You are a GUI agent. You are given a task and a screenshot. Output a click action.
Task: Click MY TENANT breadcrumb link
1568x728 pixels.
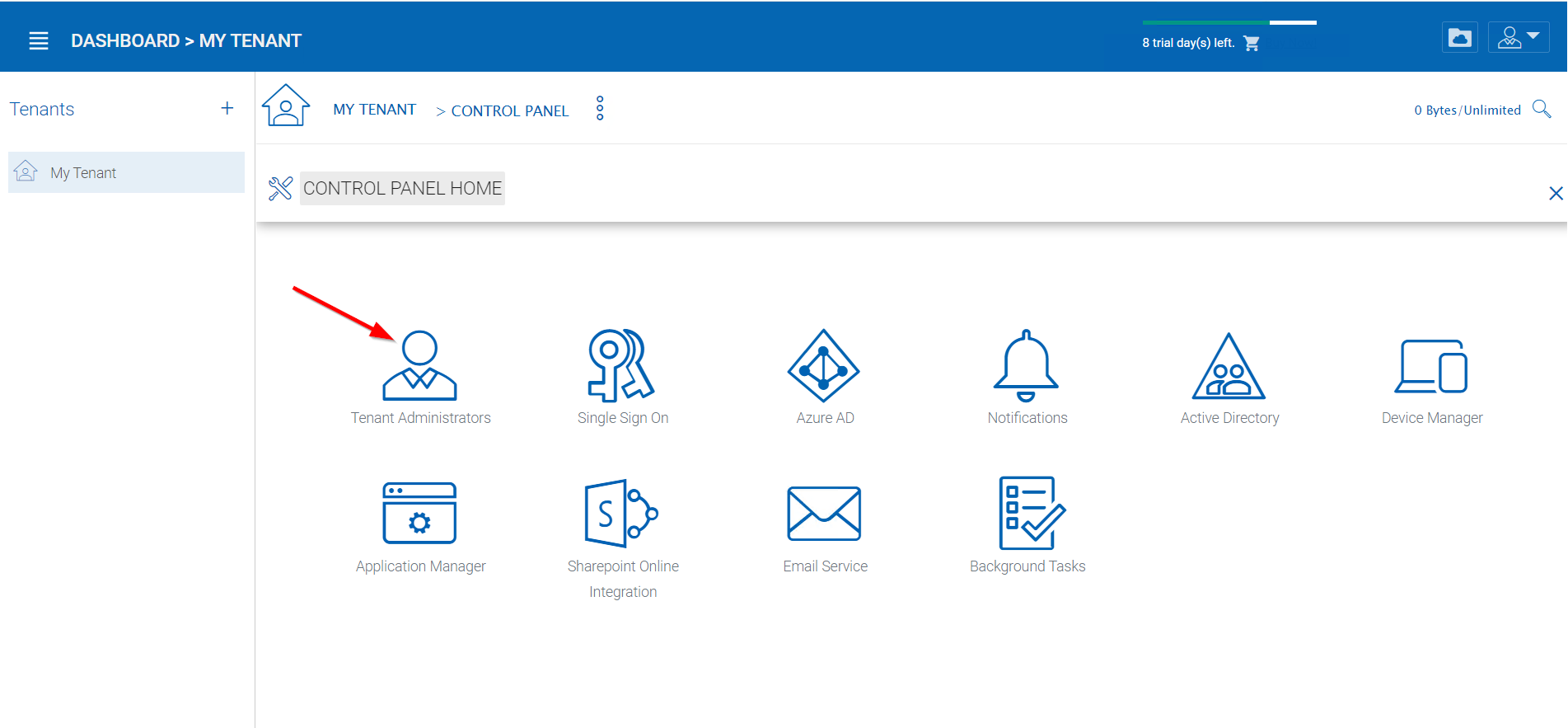click(374, 110)
